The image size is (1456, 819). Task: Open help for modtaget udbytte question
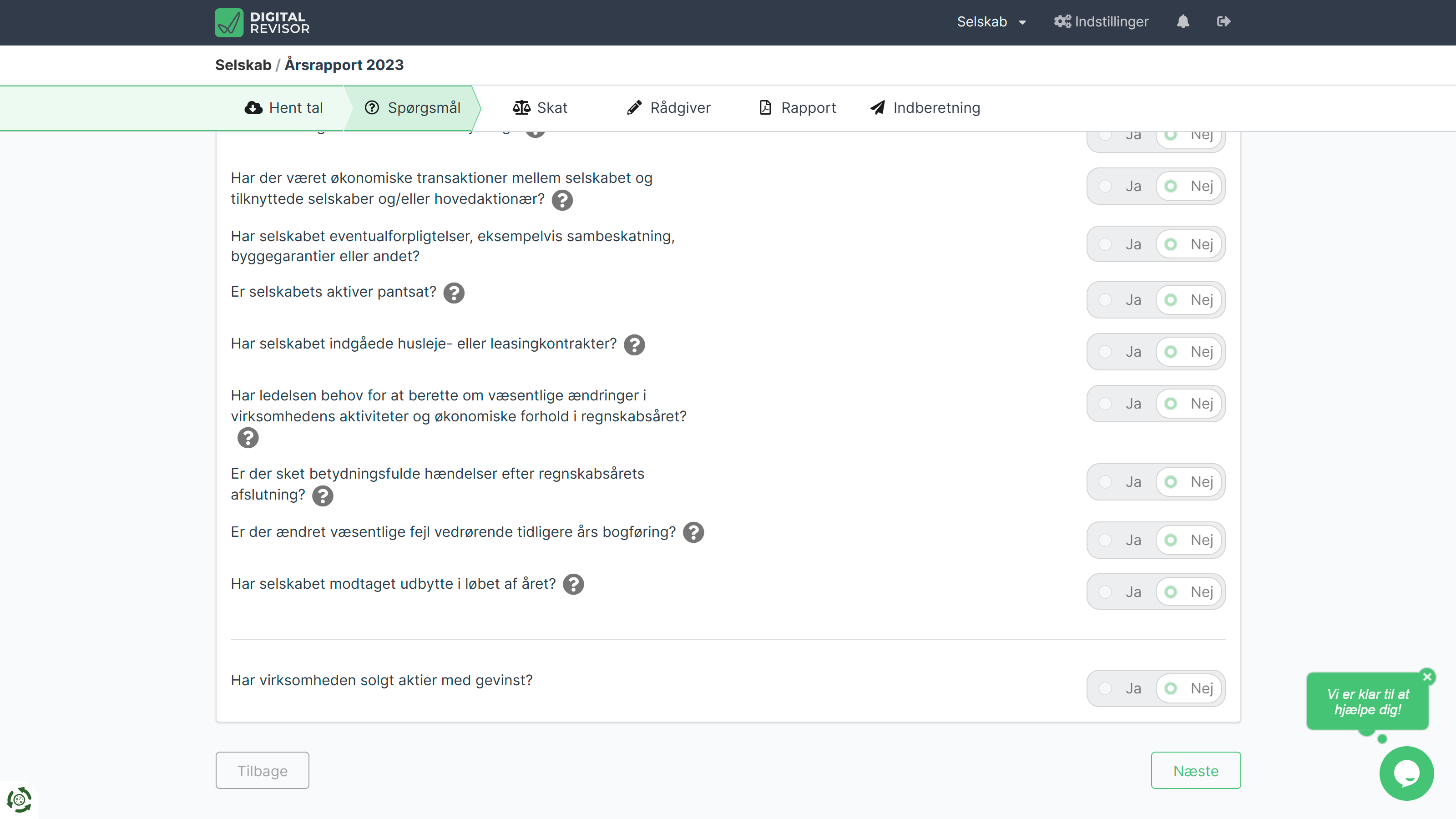click(x=573, y=584)
